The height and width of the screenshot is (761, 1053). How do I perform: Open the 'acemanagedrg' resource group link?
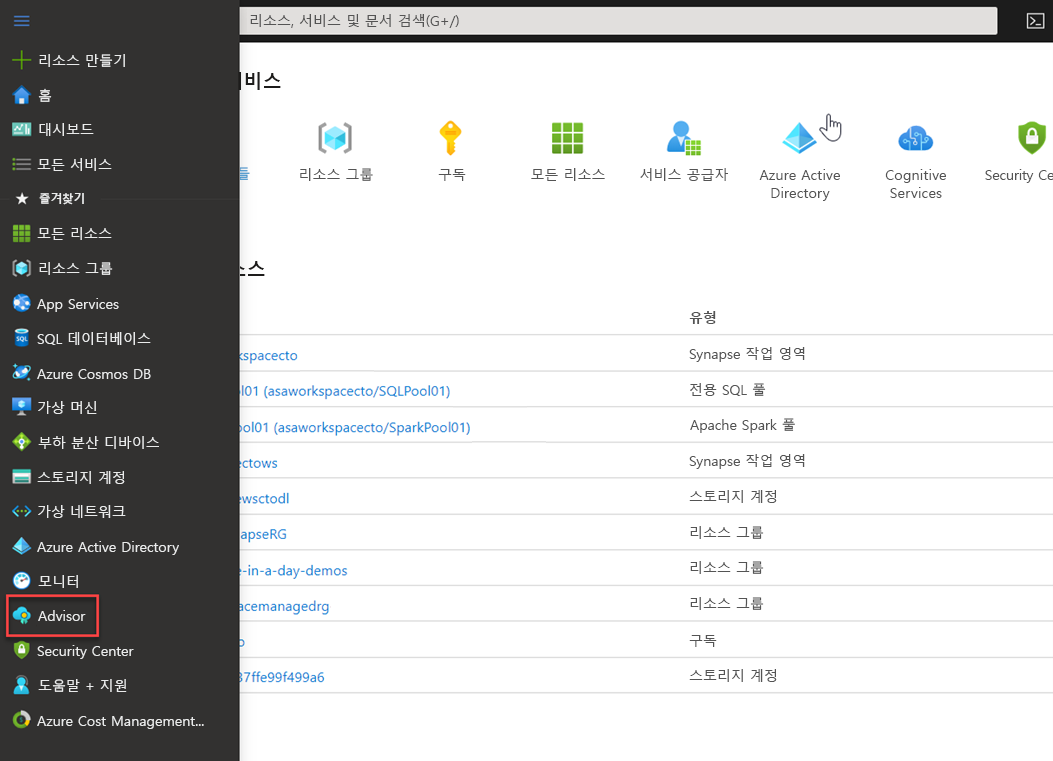pos(285,606)
